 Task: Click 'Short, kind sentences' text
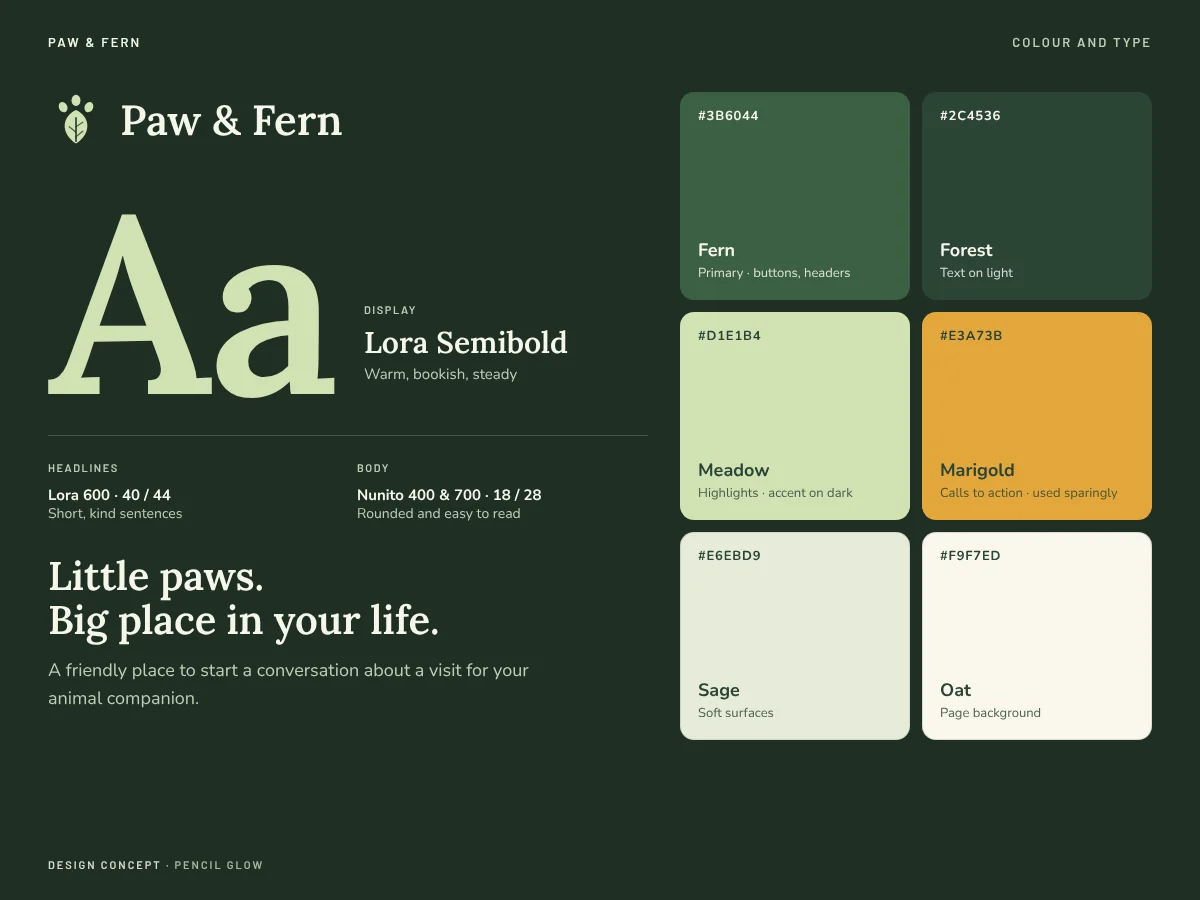pos(115,513)
